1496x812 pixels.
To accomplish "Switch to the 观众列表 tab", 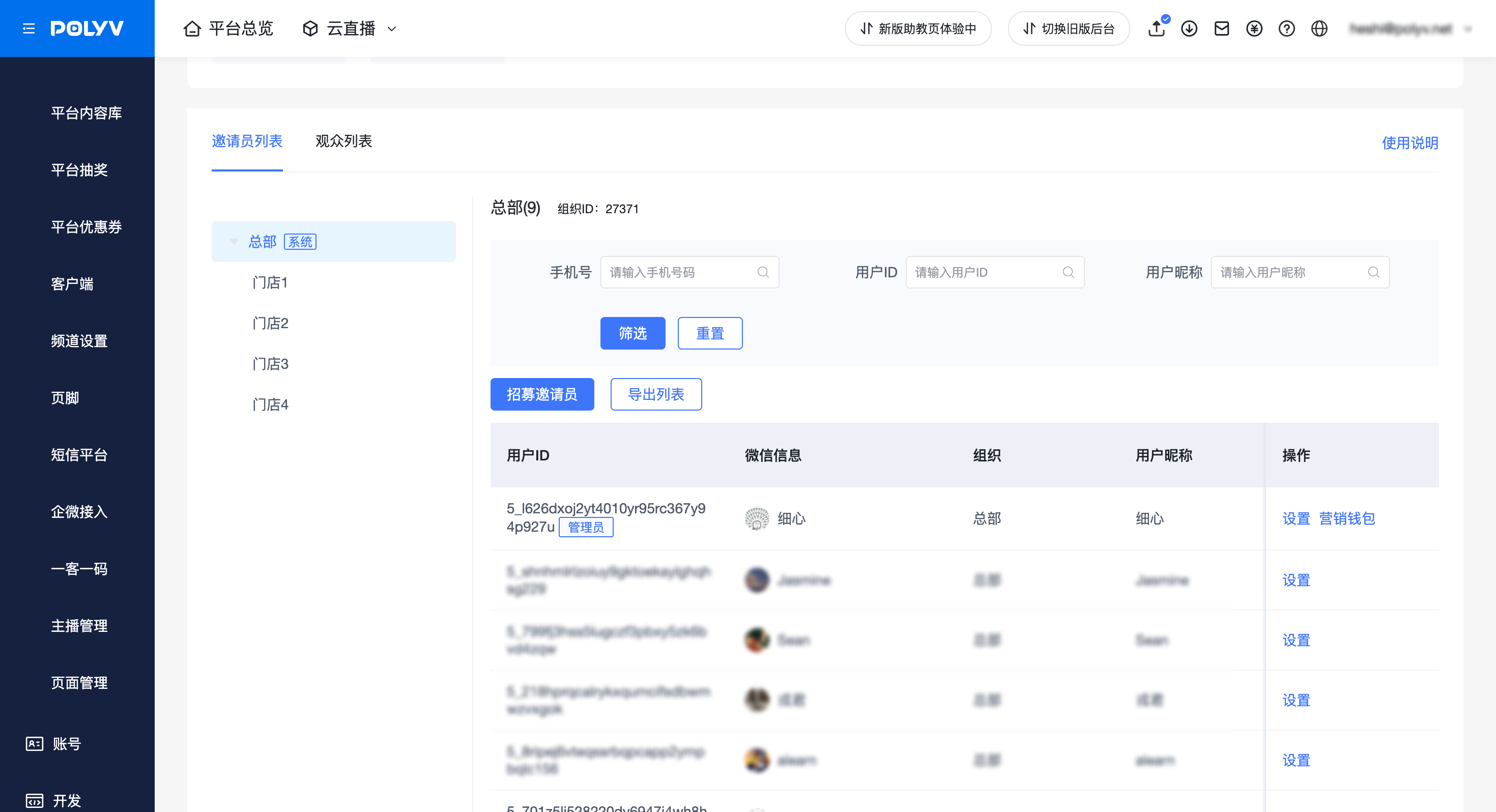I will click(x=344, y=141).
